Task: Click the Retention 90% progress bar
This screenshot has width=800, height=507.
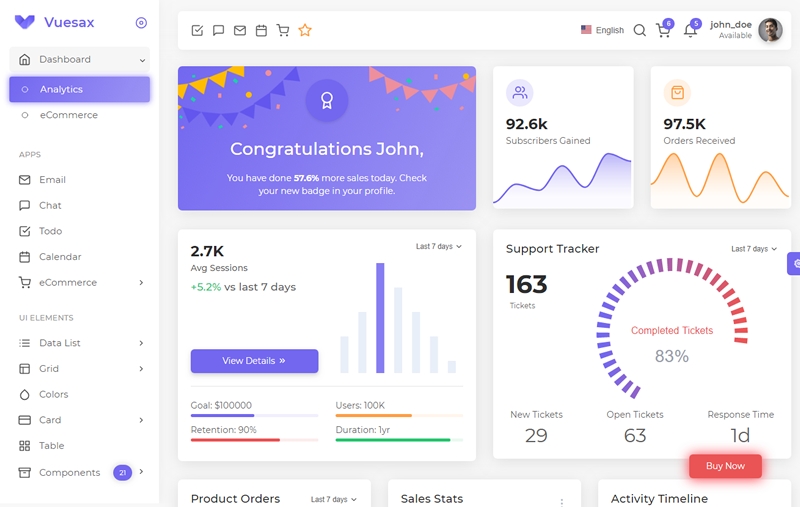Action: point(255,440)
